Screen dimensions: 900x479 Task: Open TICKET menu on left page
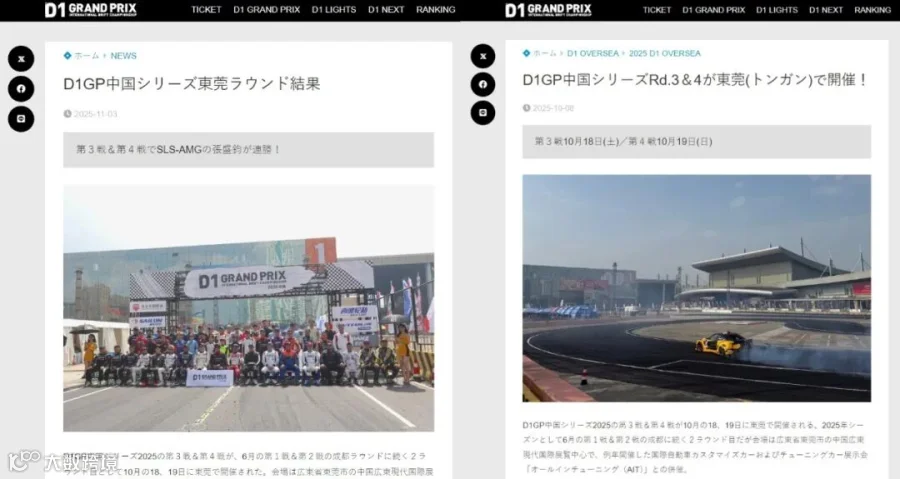pyautogui.click(x=206, y=10)
